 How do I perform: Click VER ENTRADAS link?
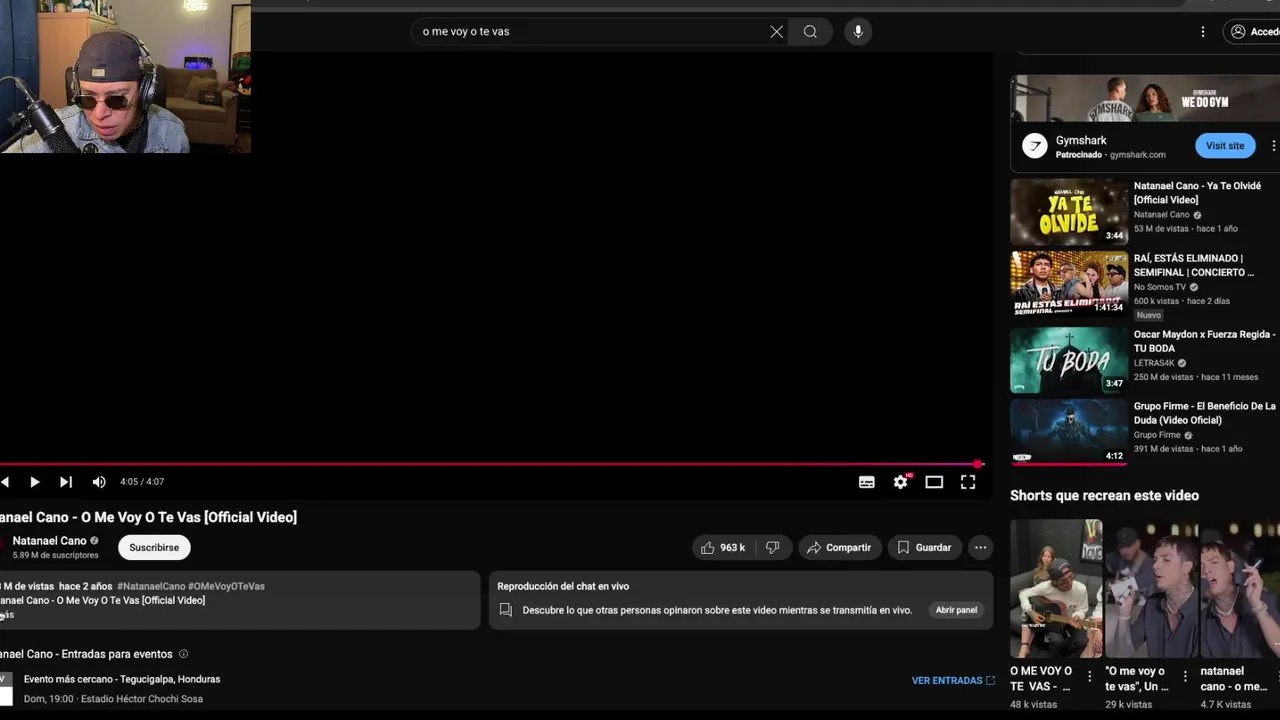(953, 680)
